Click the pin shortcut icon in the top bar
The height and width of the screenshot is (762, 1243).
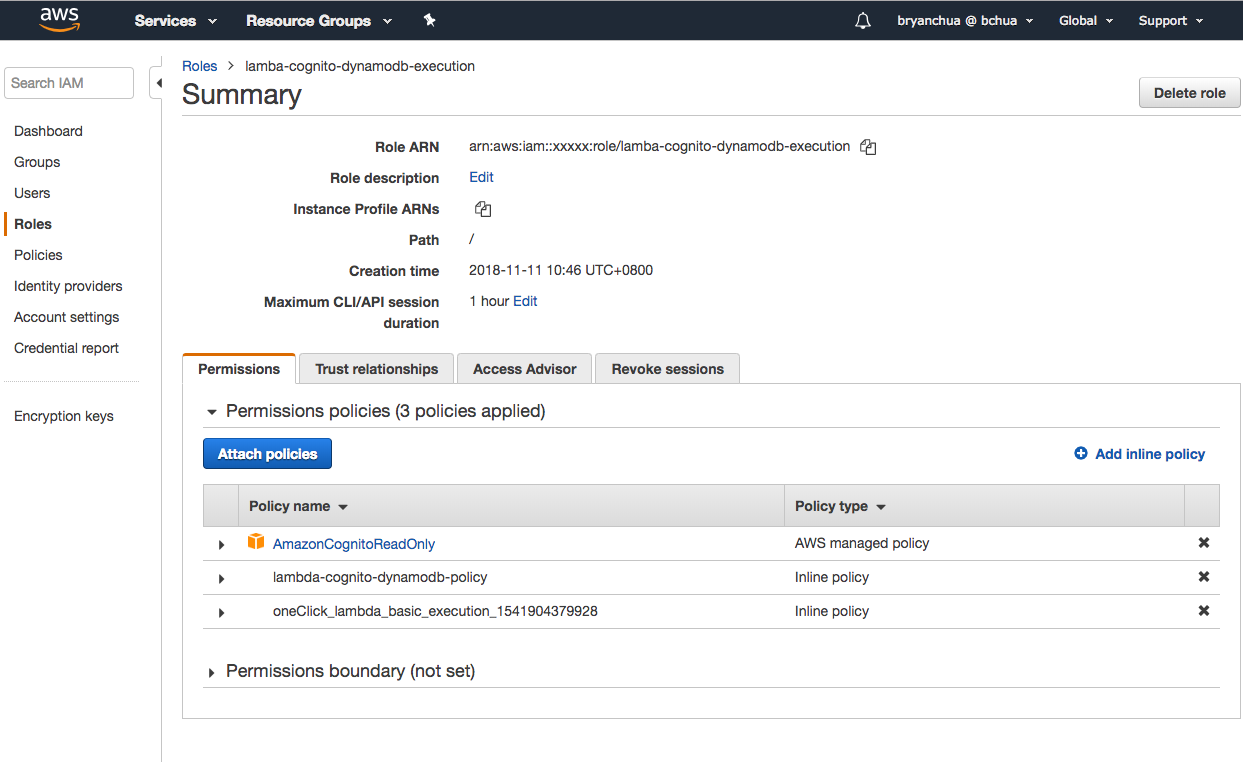(x=429, y=20)
